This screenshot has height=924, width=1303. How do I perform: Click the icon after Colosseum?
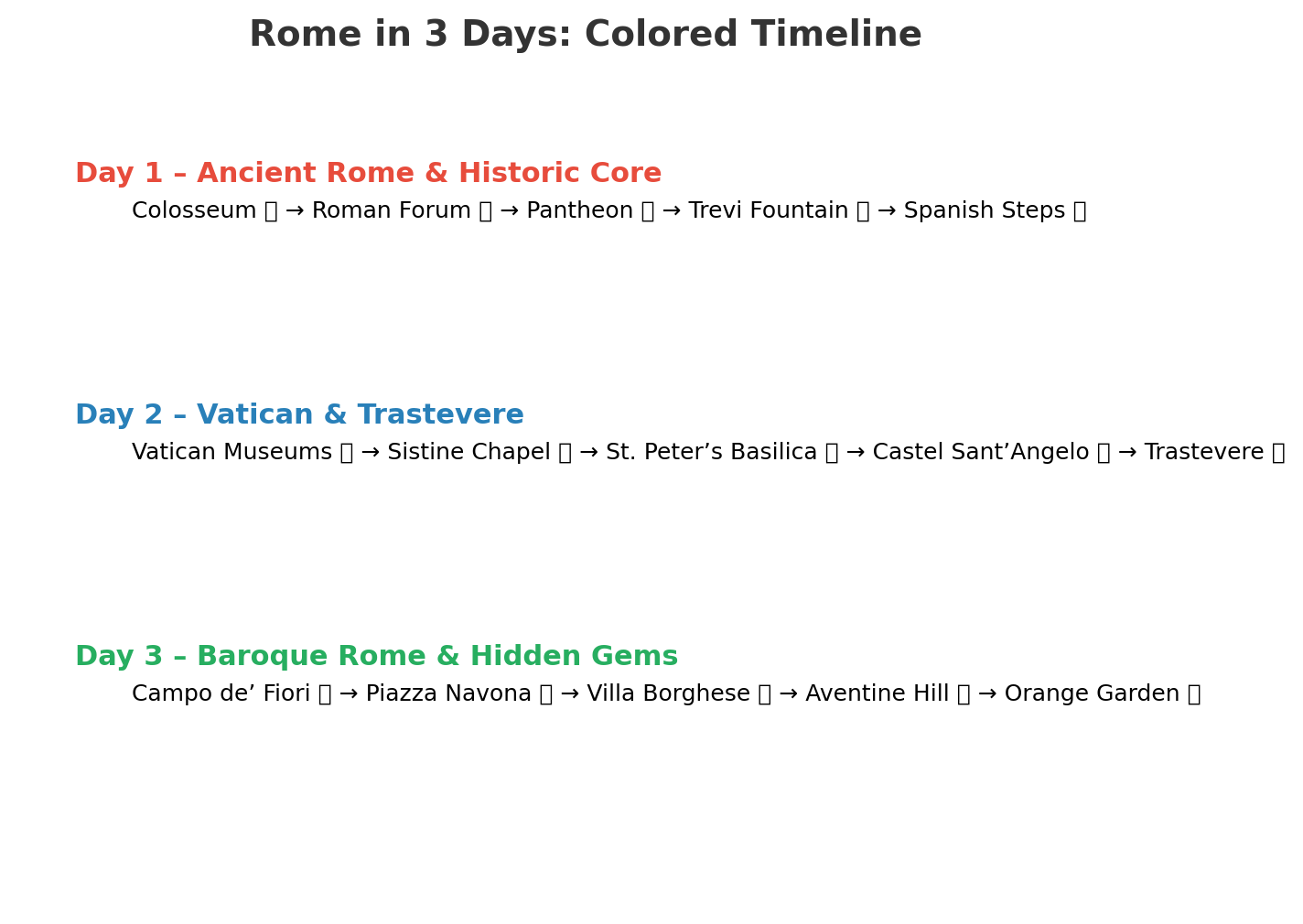point(271,211)
